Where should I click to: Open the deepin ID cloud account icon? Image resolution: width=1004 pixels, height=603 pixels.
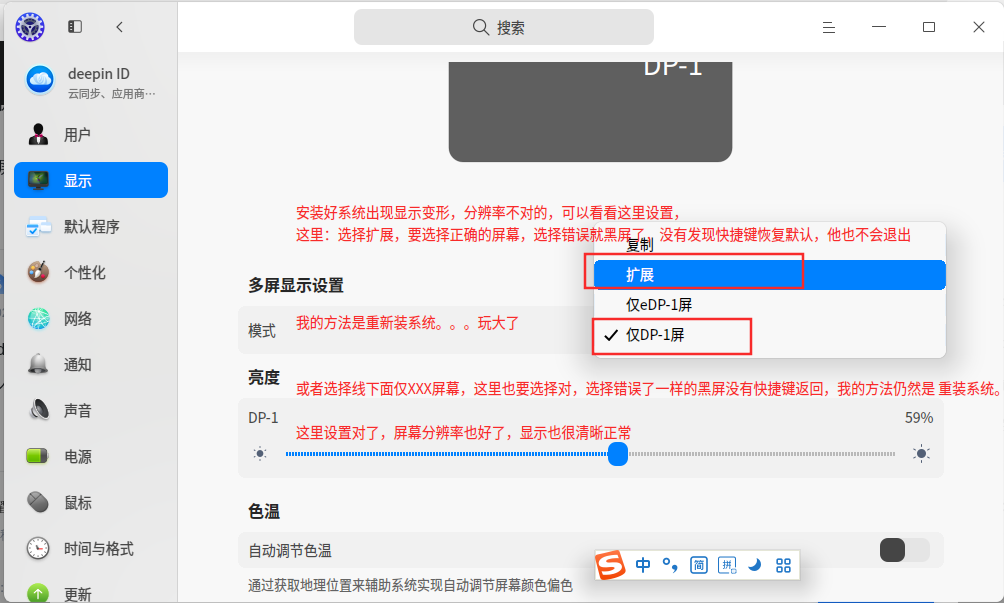tap(40, 80)
